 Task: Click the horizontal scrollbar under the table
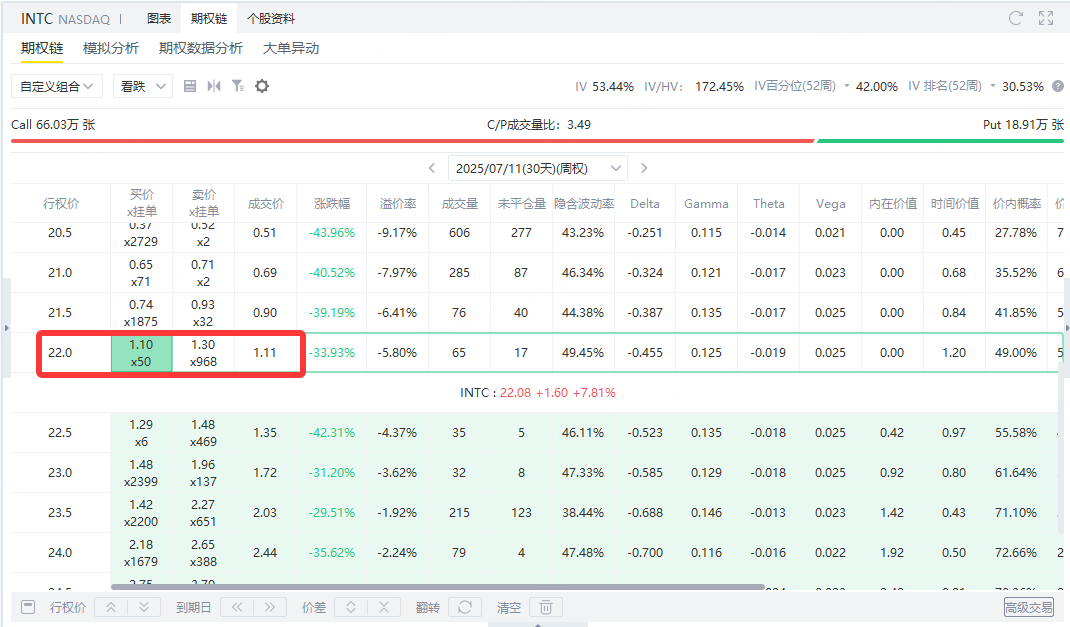pyautogui.click(x=437, y=587)
